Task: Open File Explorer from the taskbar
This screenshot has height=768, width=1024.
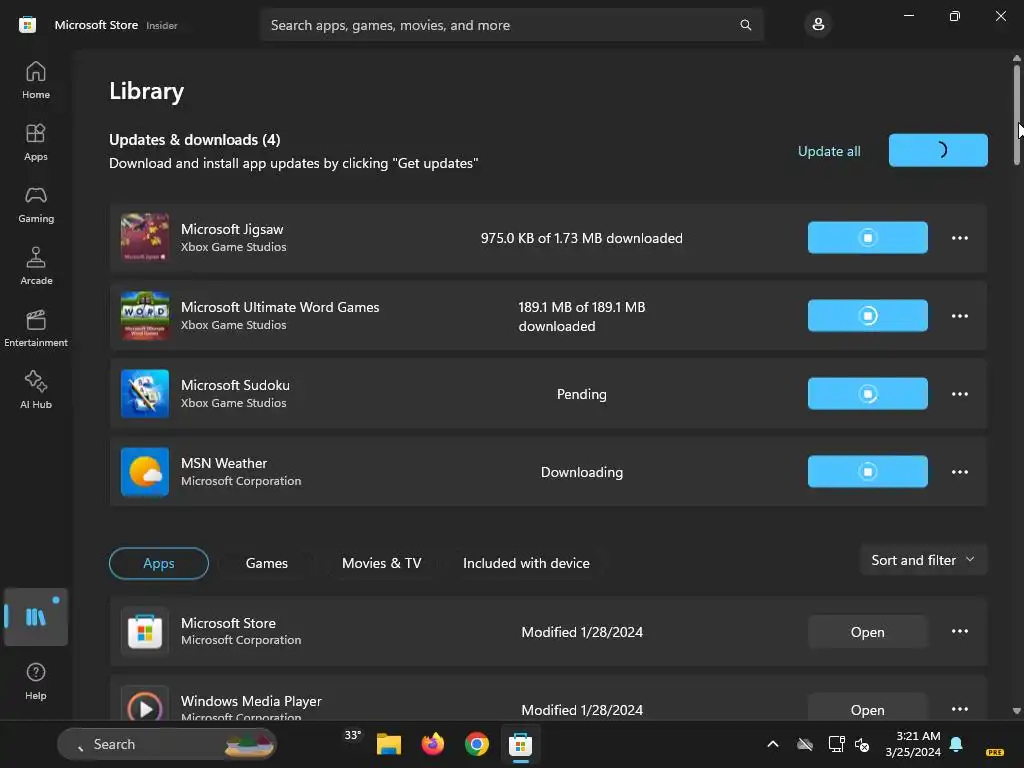Action: click(389, 744)
